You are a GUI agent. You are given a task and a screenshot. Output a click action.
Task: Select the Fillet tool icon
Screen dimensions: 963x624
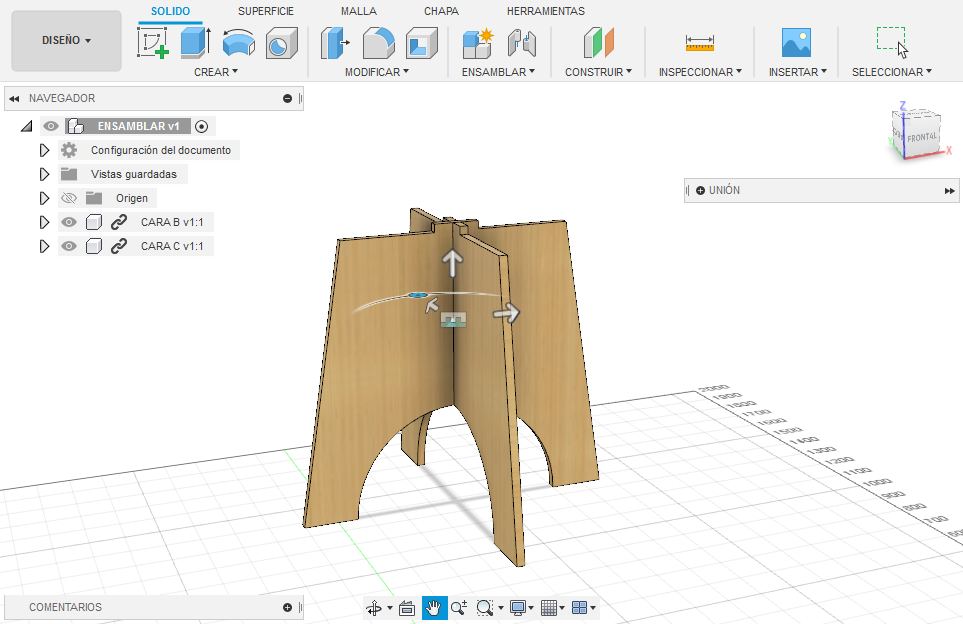click(x=378, y=43)
